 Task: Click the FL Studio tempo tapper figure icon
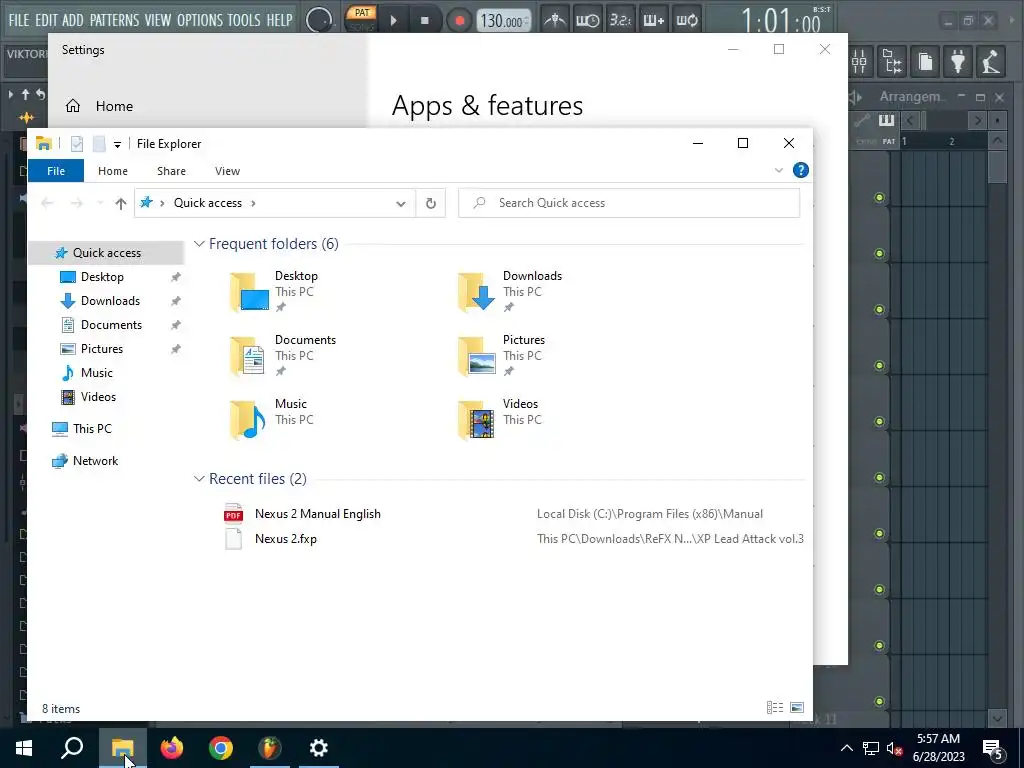click(x=990, y=62)
